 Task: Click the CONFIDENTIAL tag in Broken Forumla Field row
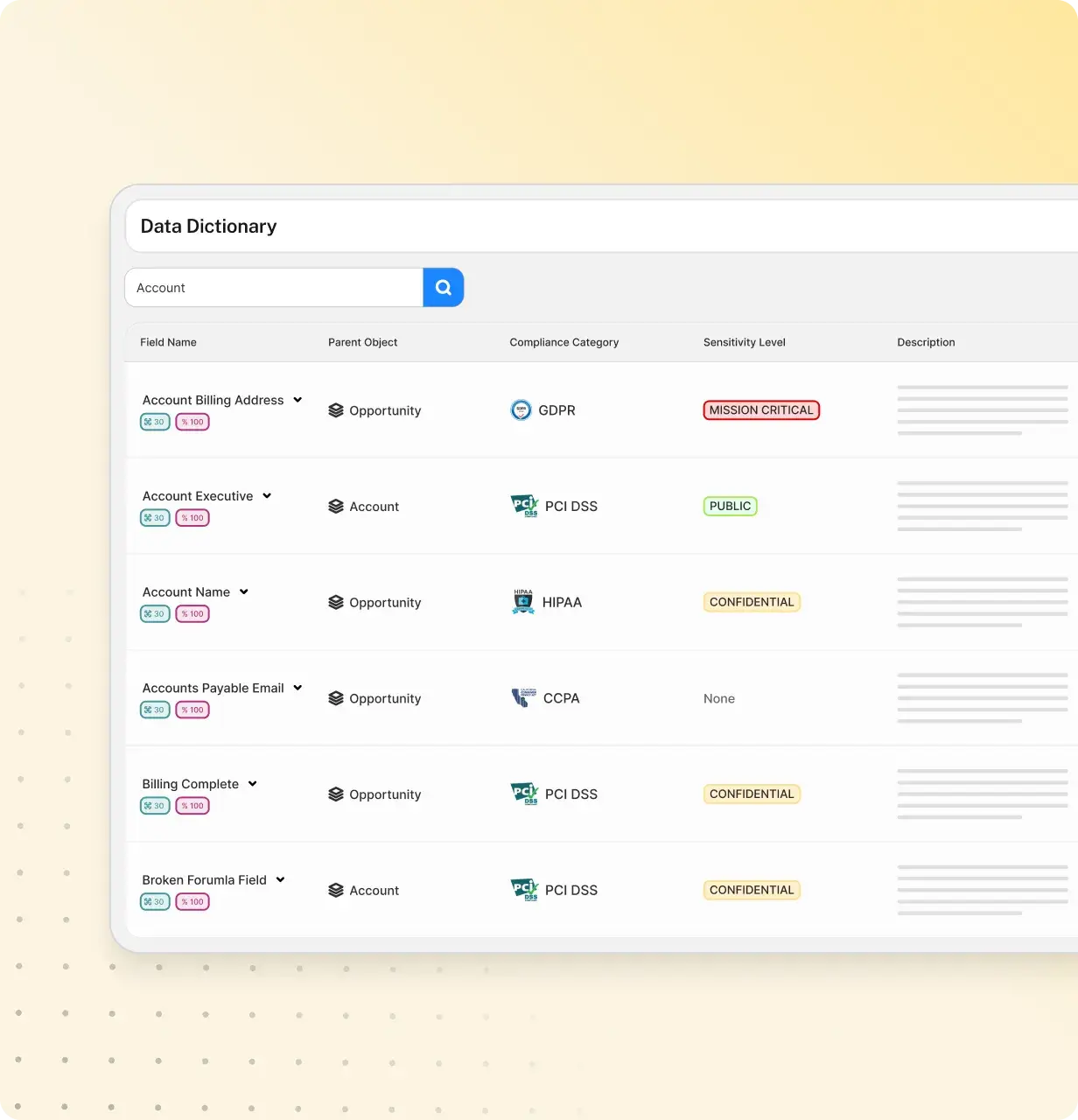click(x=752, y=890)
